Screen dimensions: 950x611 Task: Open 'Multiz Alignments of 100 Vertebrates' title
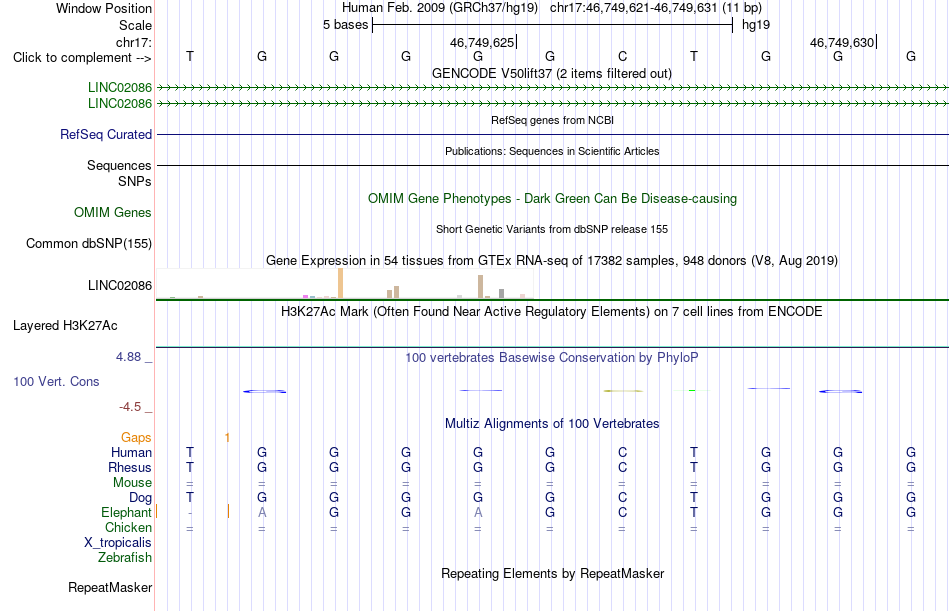tap(552, 424)
